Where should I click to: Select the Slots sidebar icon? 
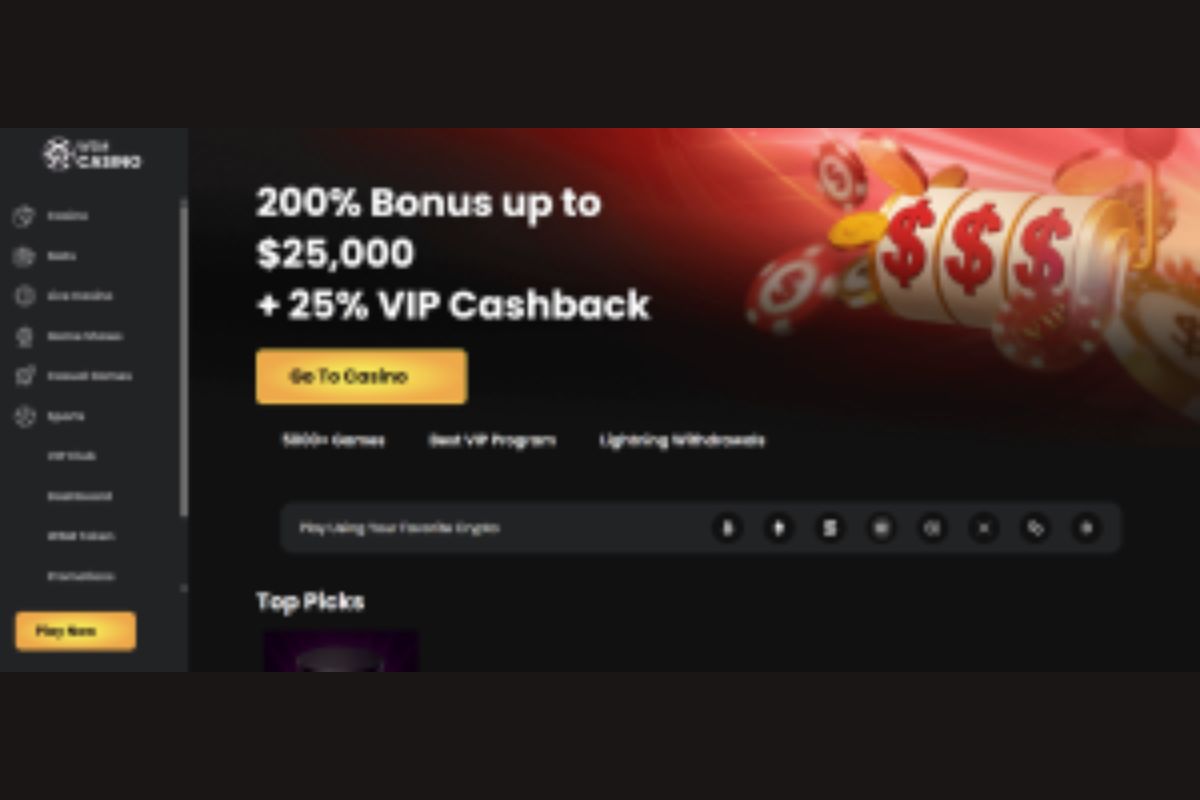(x=24, y=256)
